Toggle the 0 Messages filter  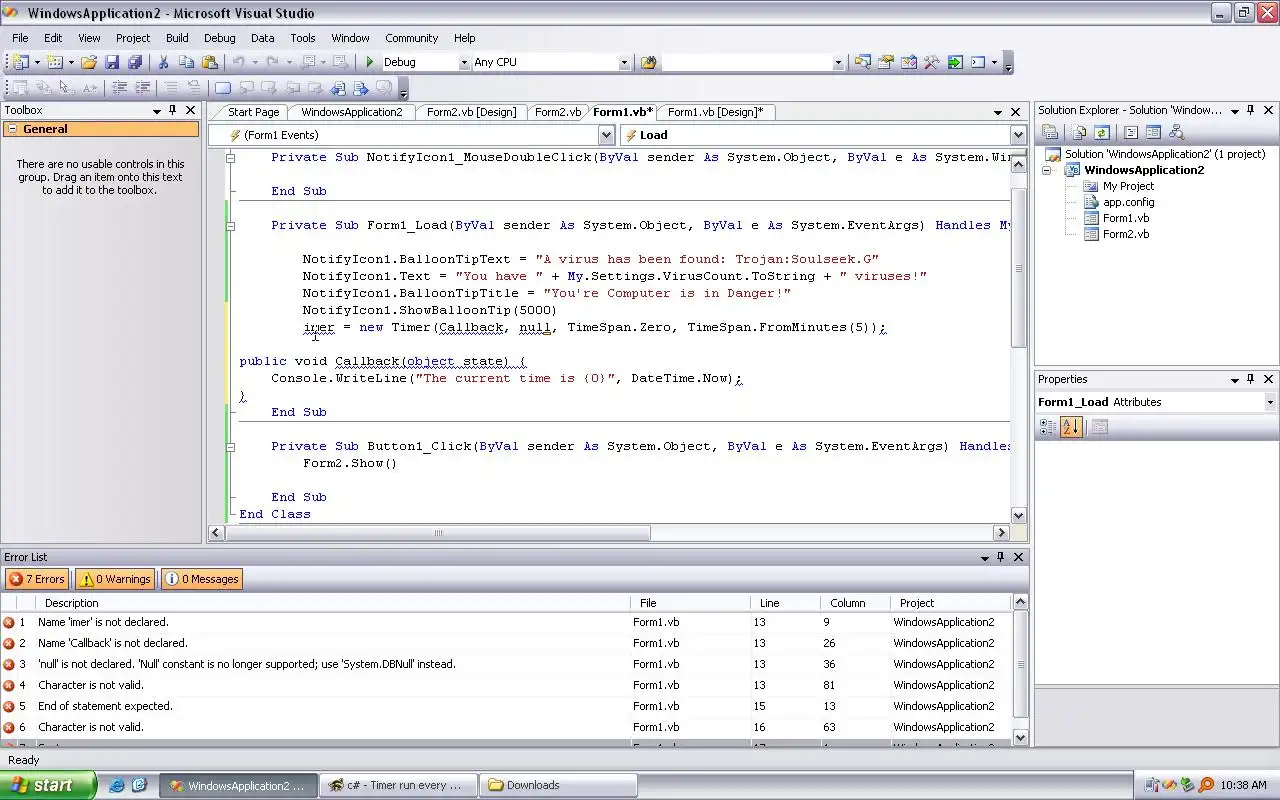(202, 579)
